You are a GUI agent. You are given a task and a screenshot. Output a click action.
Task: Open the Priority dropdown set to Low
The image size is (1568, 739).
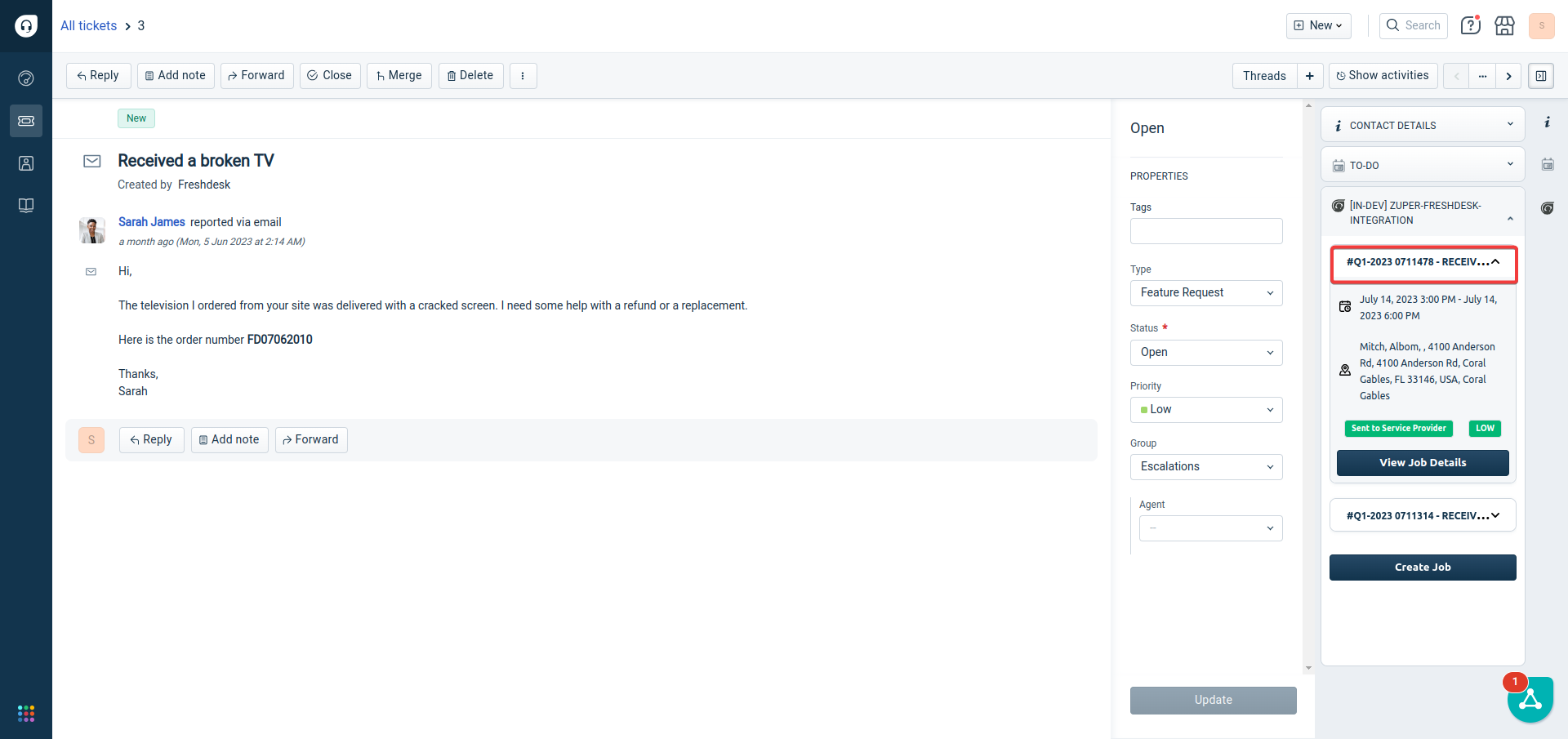[x=1206, y=410]
